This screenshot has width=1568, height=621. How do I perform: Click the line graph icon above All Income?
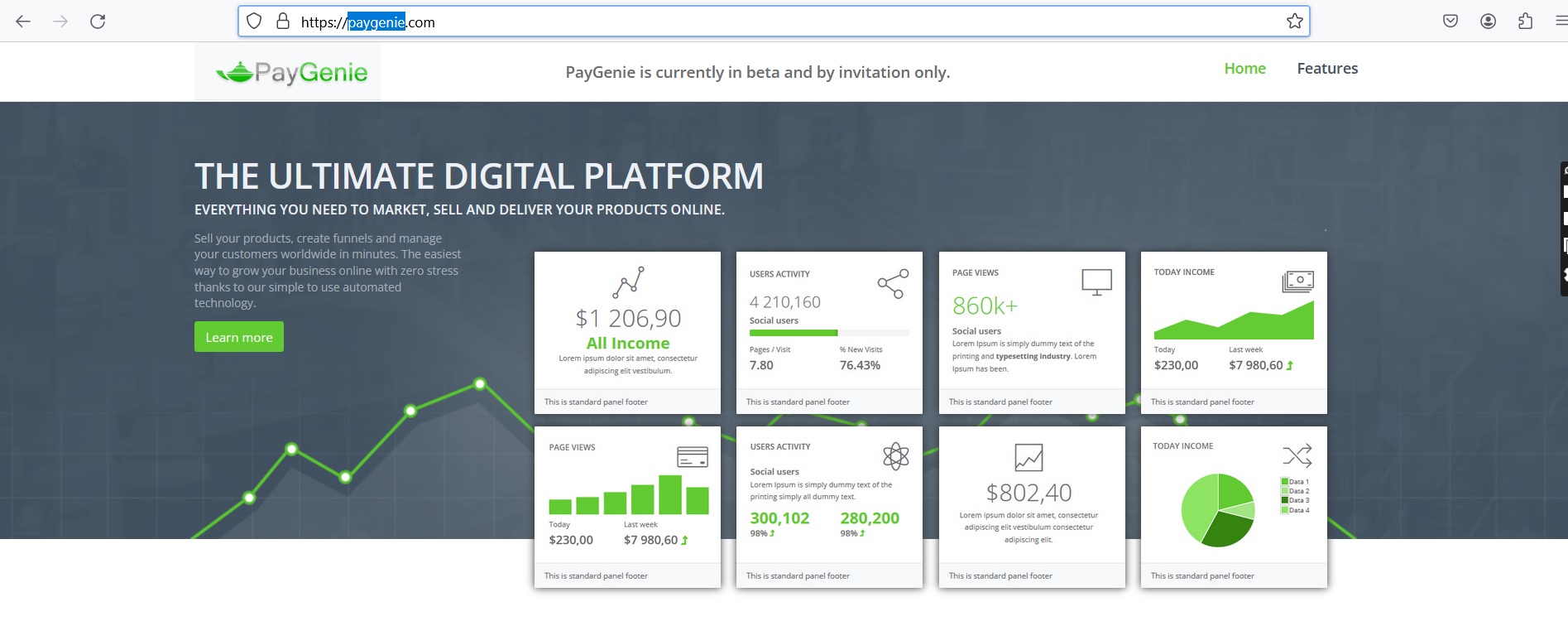tap(628, 282)
